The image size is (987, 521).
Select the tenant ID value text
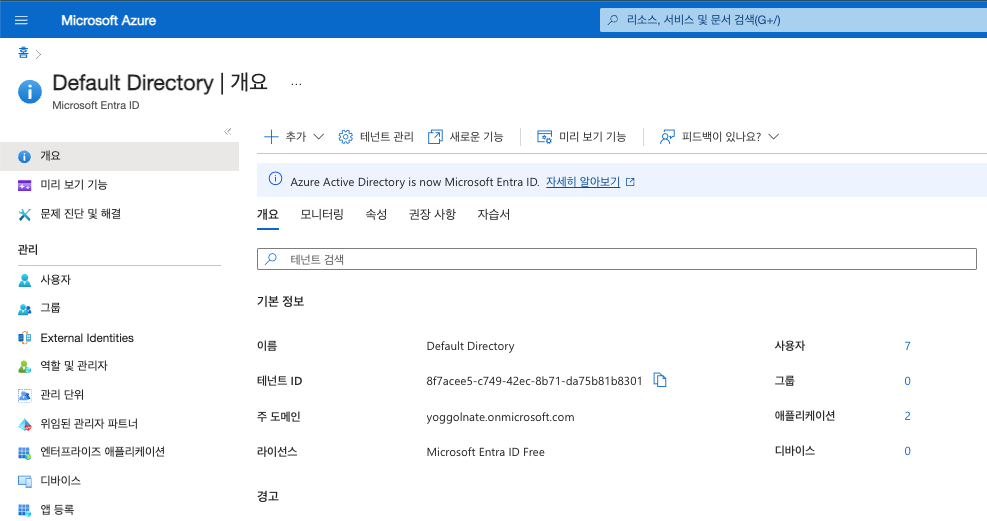tap(534, 381)
